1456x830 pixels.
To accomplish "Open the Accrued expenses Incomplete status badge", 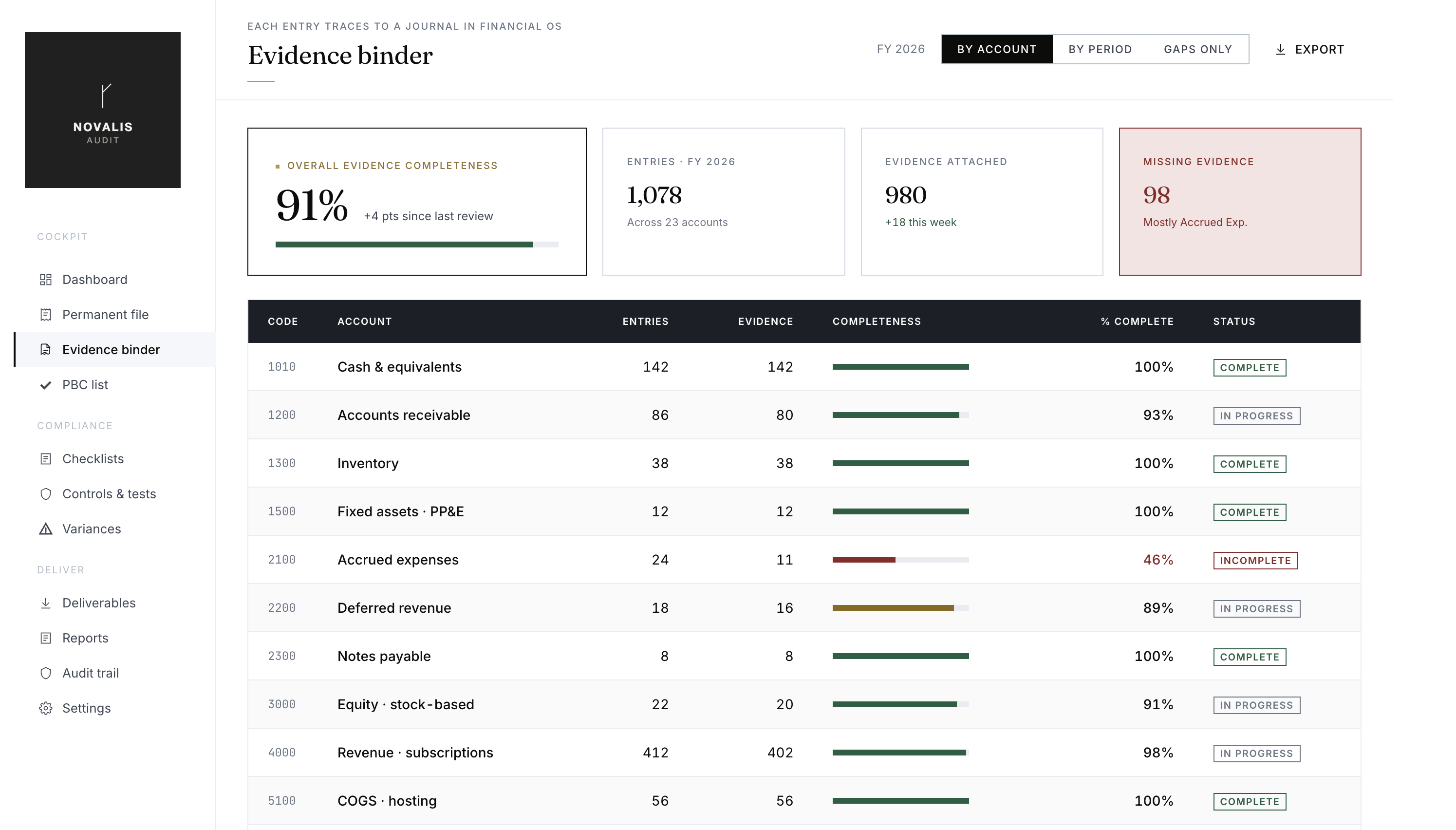I will click(x=1255, y=560).
